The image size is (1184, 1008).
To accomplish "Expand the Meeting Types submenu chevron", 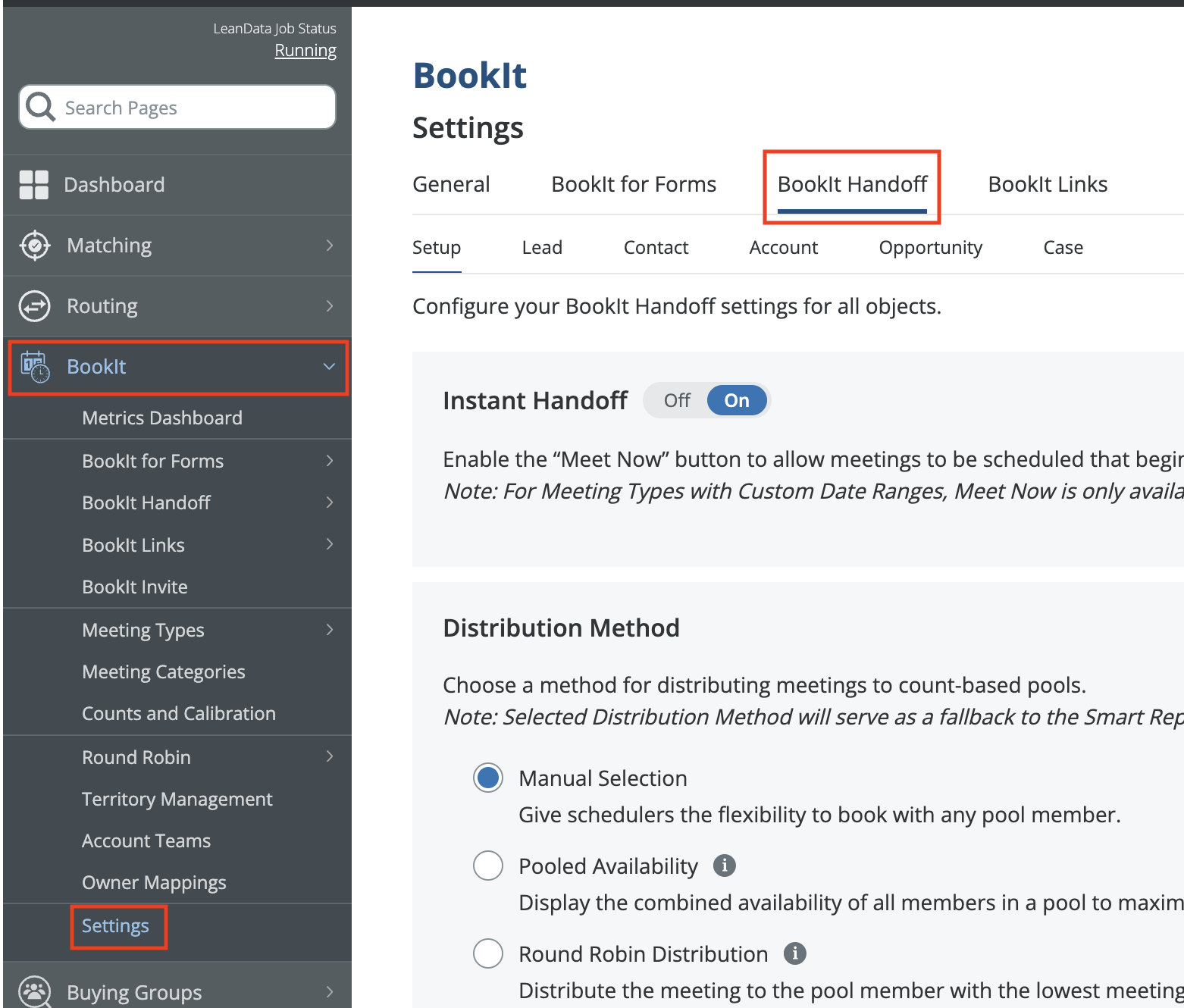I will point(330,630).
